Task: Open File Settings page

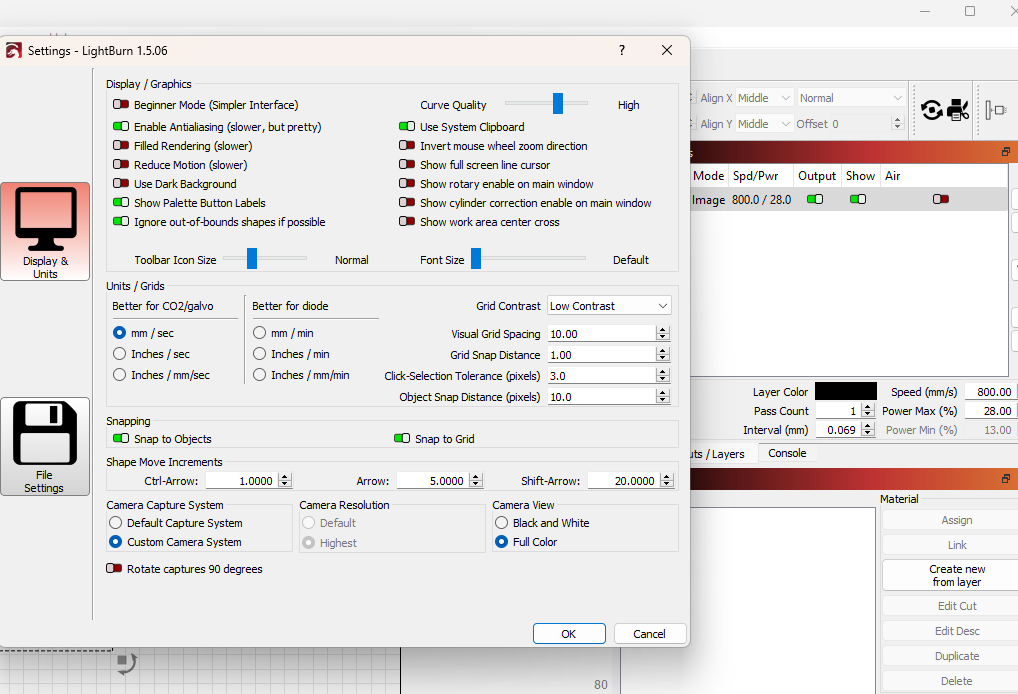Action: (45, 447)
